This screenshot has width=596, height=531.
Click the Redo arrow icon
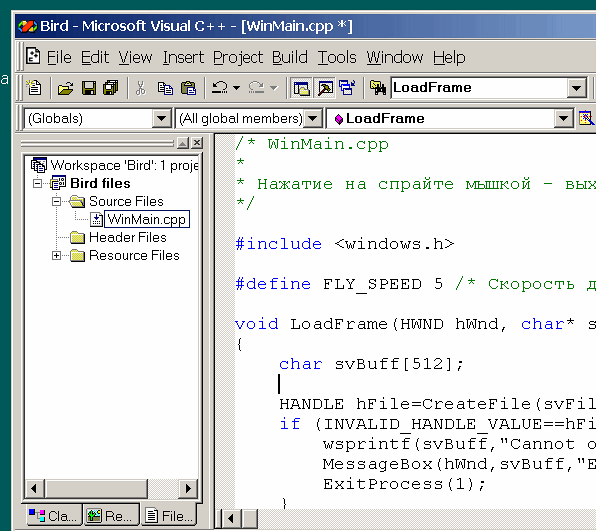point(257,88)
